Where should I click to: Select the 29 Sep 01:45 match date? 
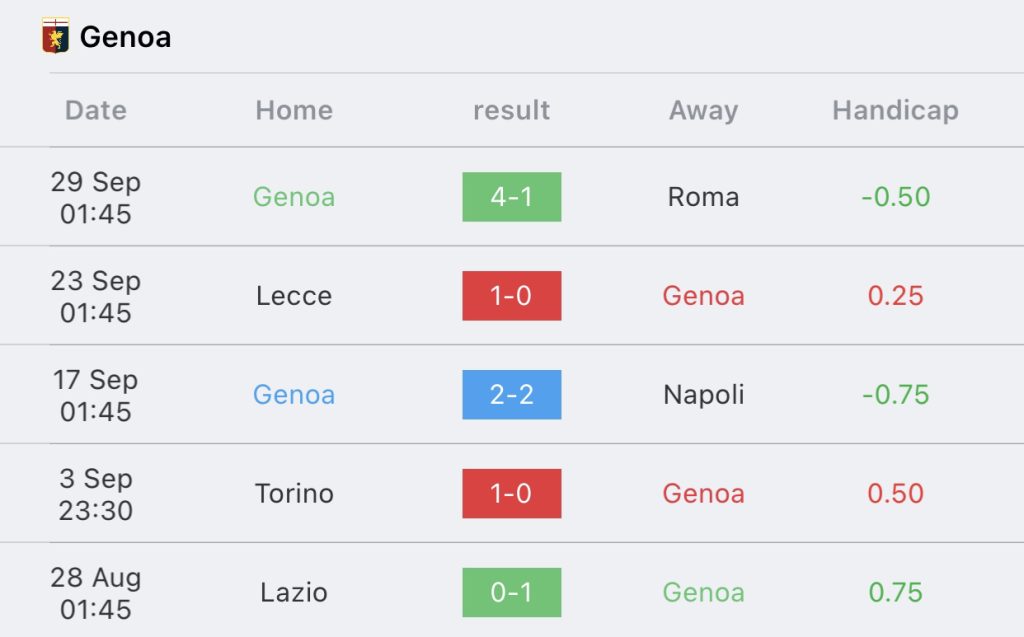95,197
